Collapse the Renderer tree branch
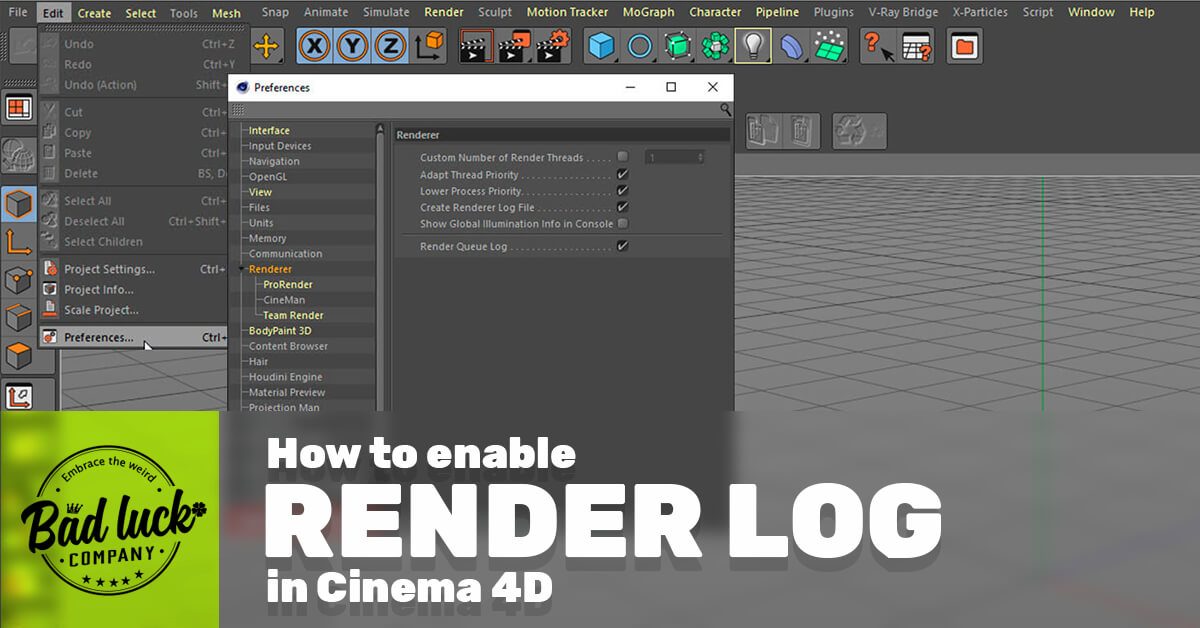The image size is (1200, 628). pyautogui.click(x=240, y=269)
